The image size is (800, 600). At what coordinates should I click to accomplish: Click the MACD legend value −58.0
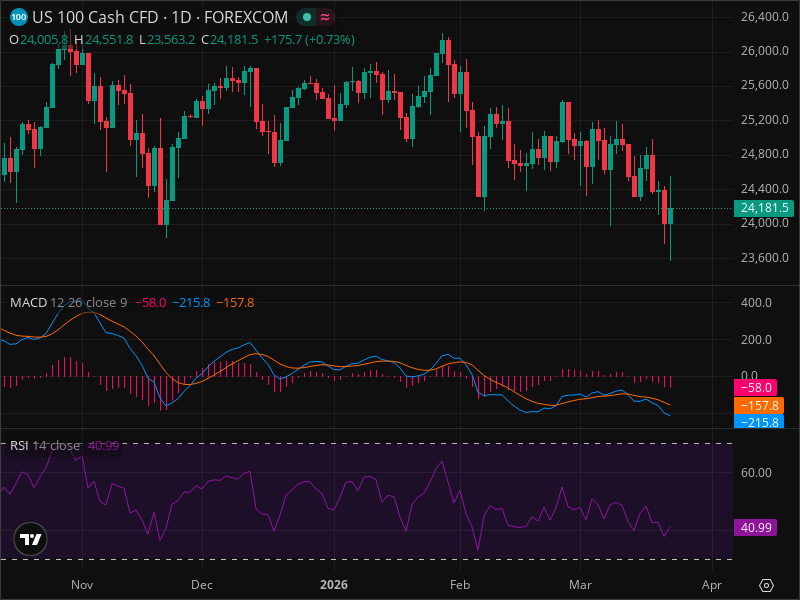tap(151, 303)
